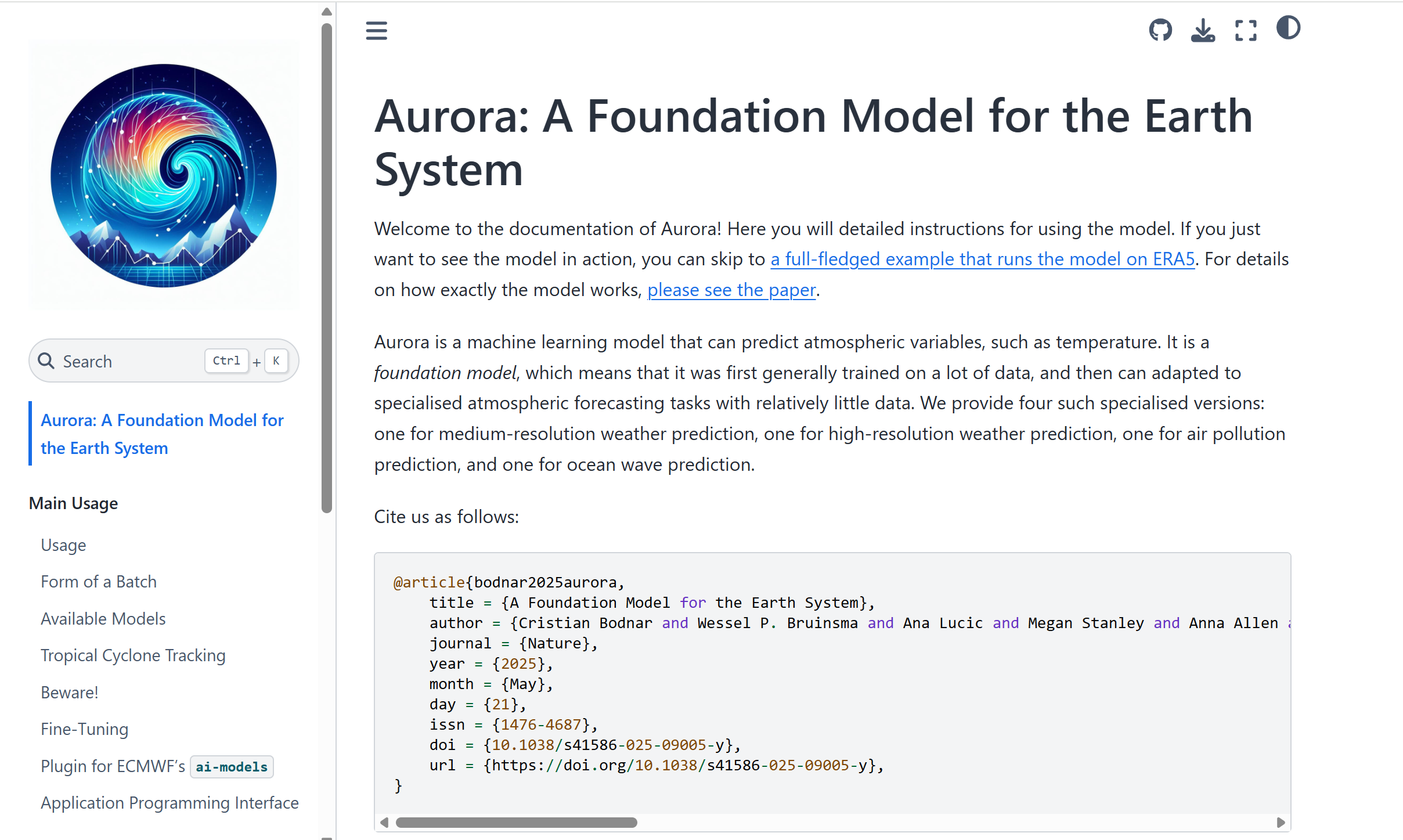The width and height of the screenshot is (1403, 840).
Task: Click the search magnifier icon
Action: pos(46,361)
